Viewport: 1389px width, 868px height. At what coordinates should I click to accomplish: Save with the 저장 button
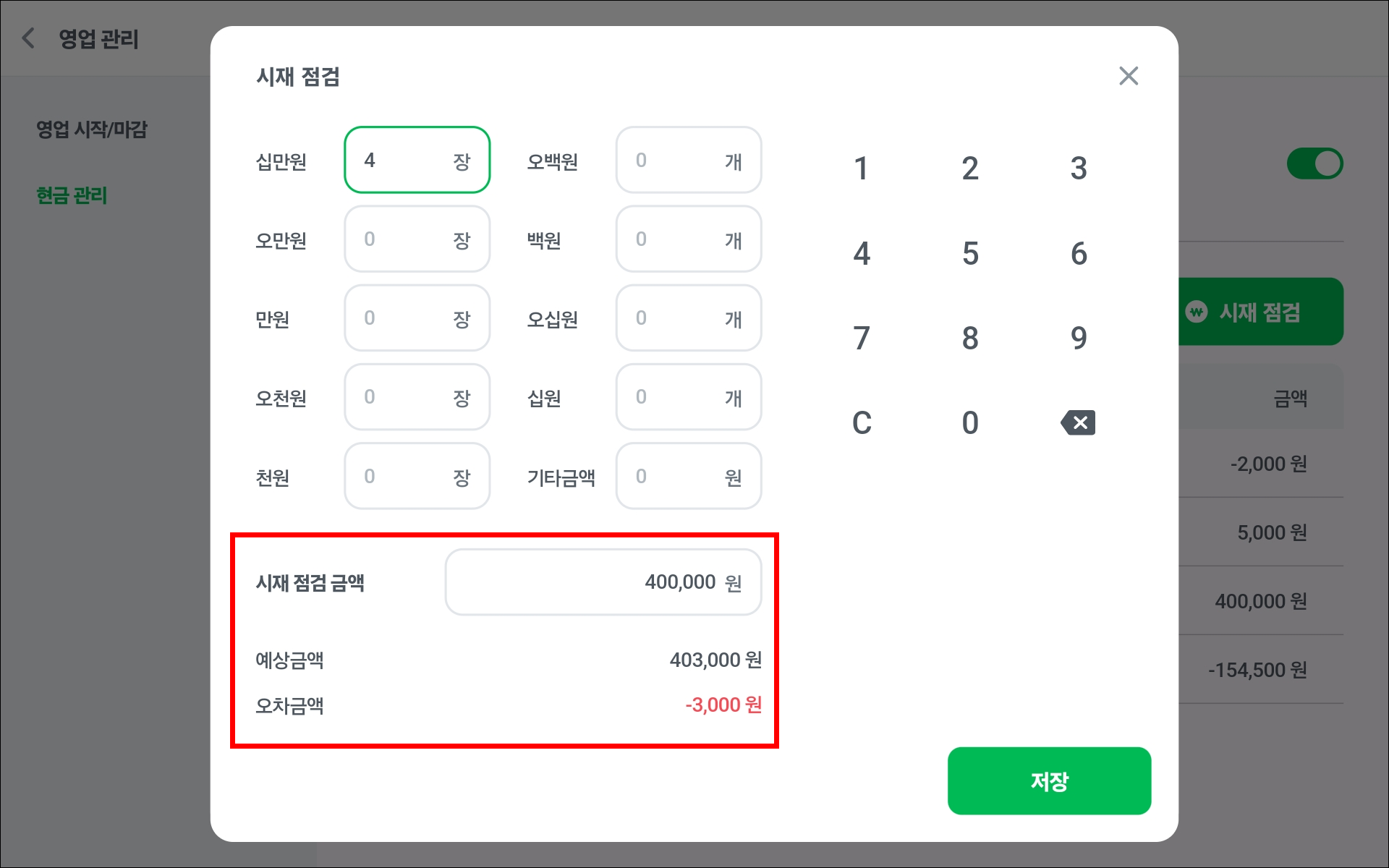1048,780
